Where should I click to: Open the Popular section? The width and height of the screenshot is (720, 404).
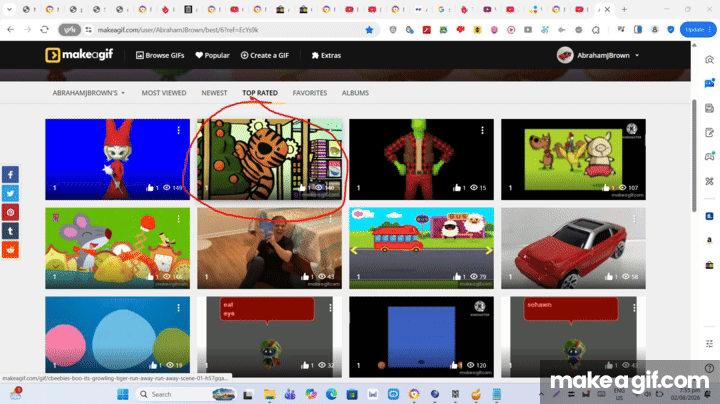(x=212, y=55)
